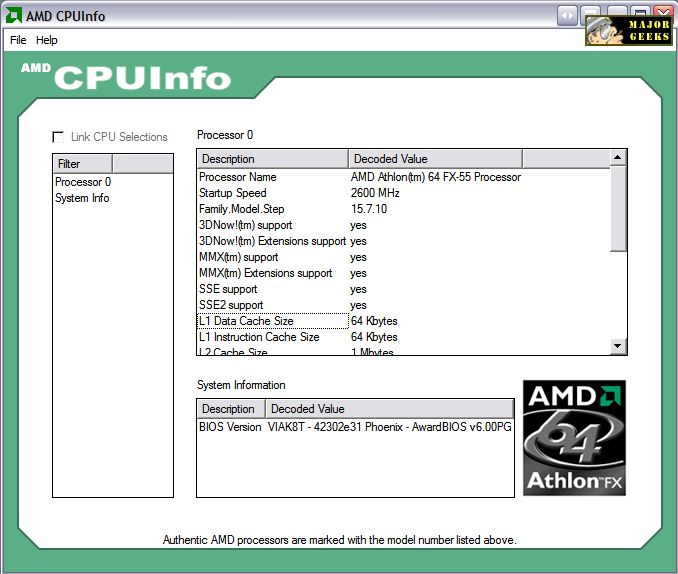
Task: Click the MajorGeeks logo in the corner
Action: coord(628,30)
